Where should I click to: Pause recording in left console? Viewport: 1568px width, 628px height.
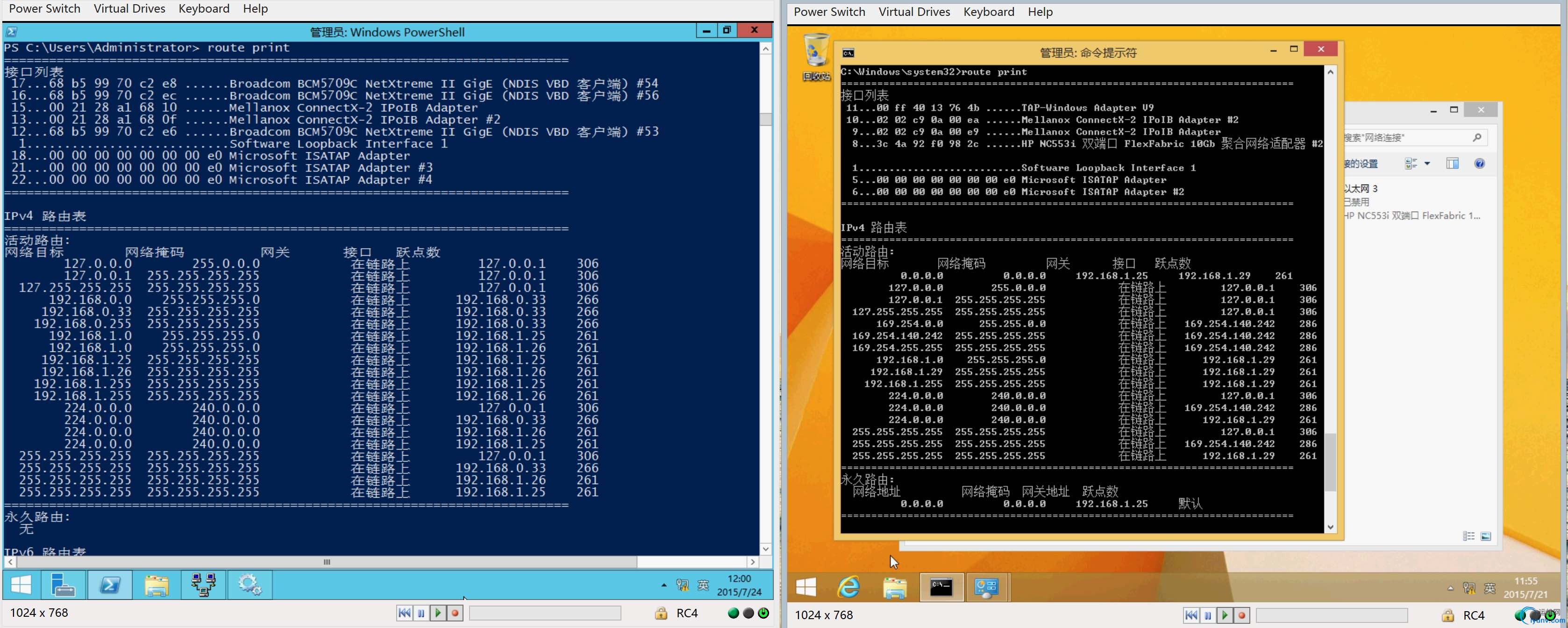(x=421, y=614)
